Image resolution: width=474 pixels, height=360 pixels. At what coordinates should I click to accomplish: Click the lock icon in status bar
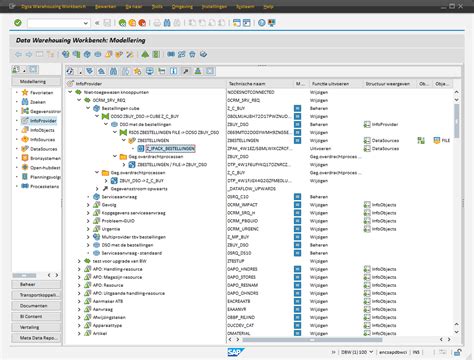coord(458,352)
